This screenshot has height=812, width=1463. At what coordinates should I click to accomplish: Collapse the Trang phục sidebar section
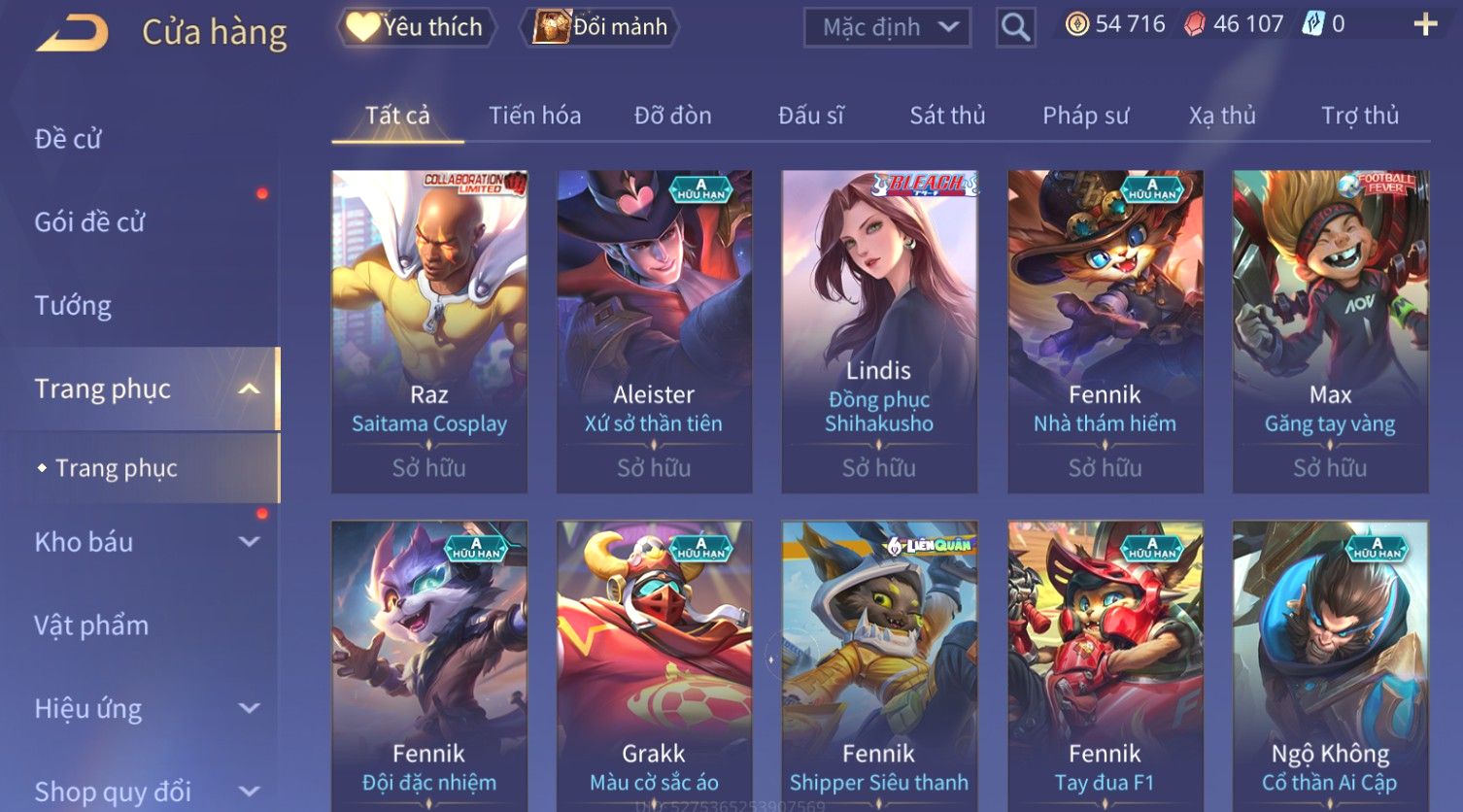point(139,389)
